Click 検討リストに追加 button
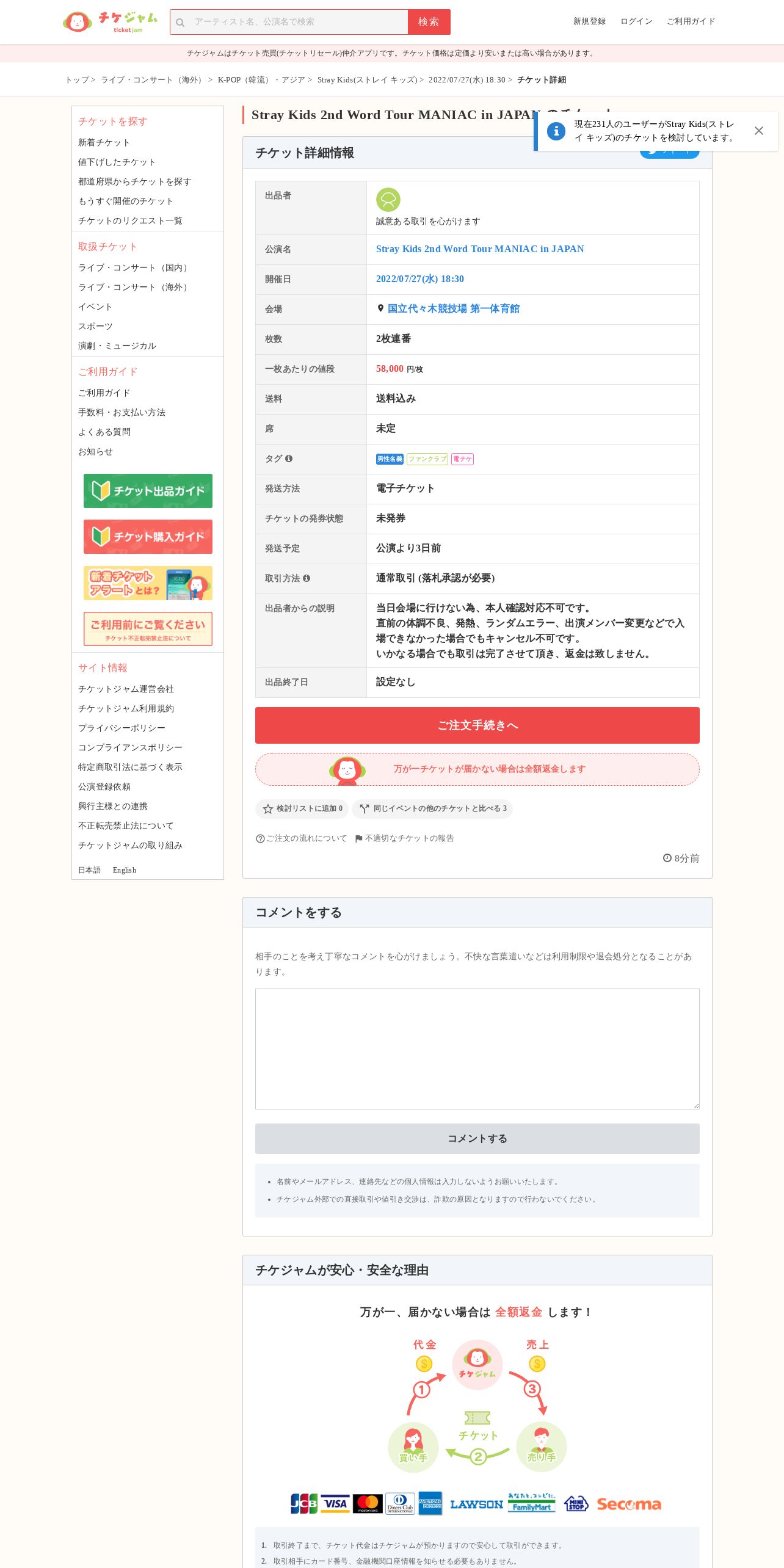 pos(302,808)
